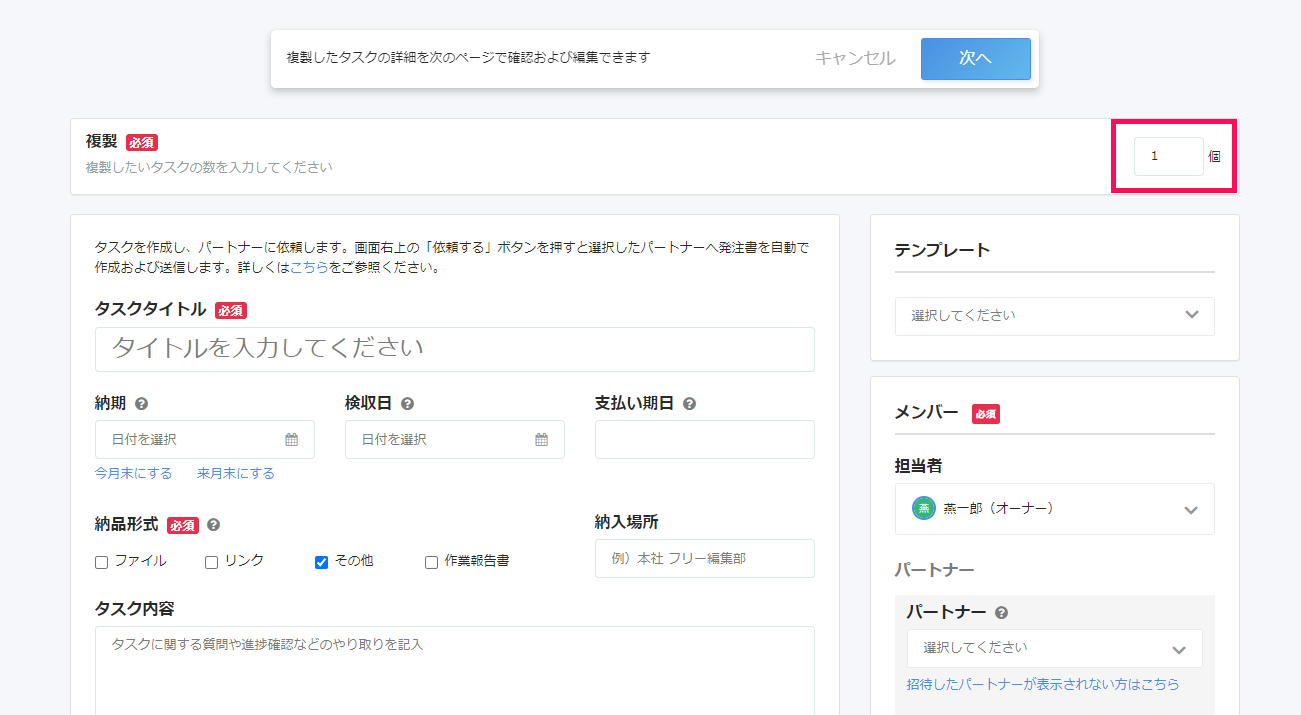Open link 招待したパートナーが表示されない方はこちら
The image size is (1301, 715).
1043,684
